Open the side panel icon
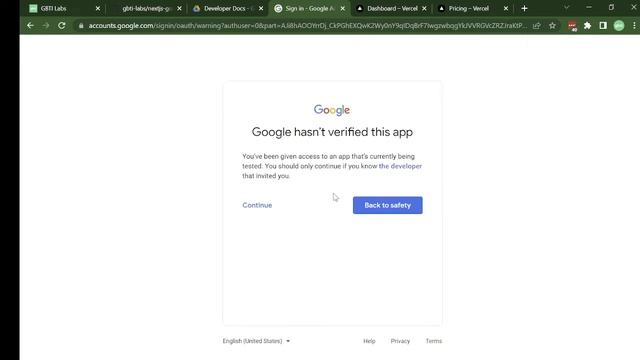The height and width of the screenshot is (360, 640). [x=603, y=26]
